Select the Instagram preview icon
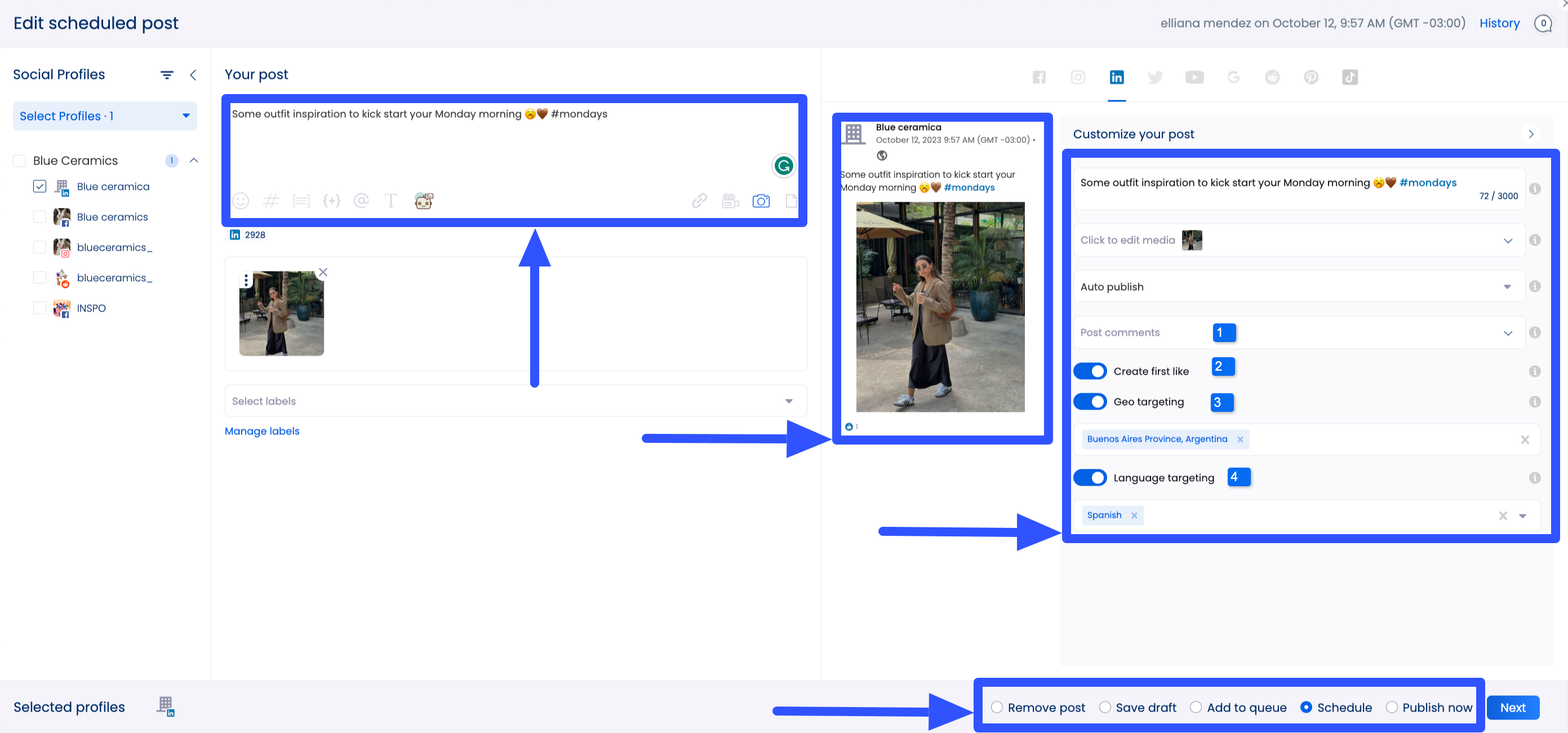The height and width of the screenshot is (733, 1568). tap(1078, 77)
